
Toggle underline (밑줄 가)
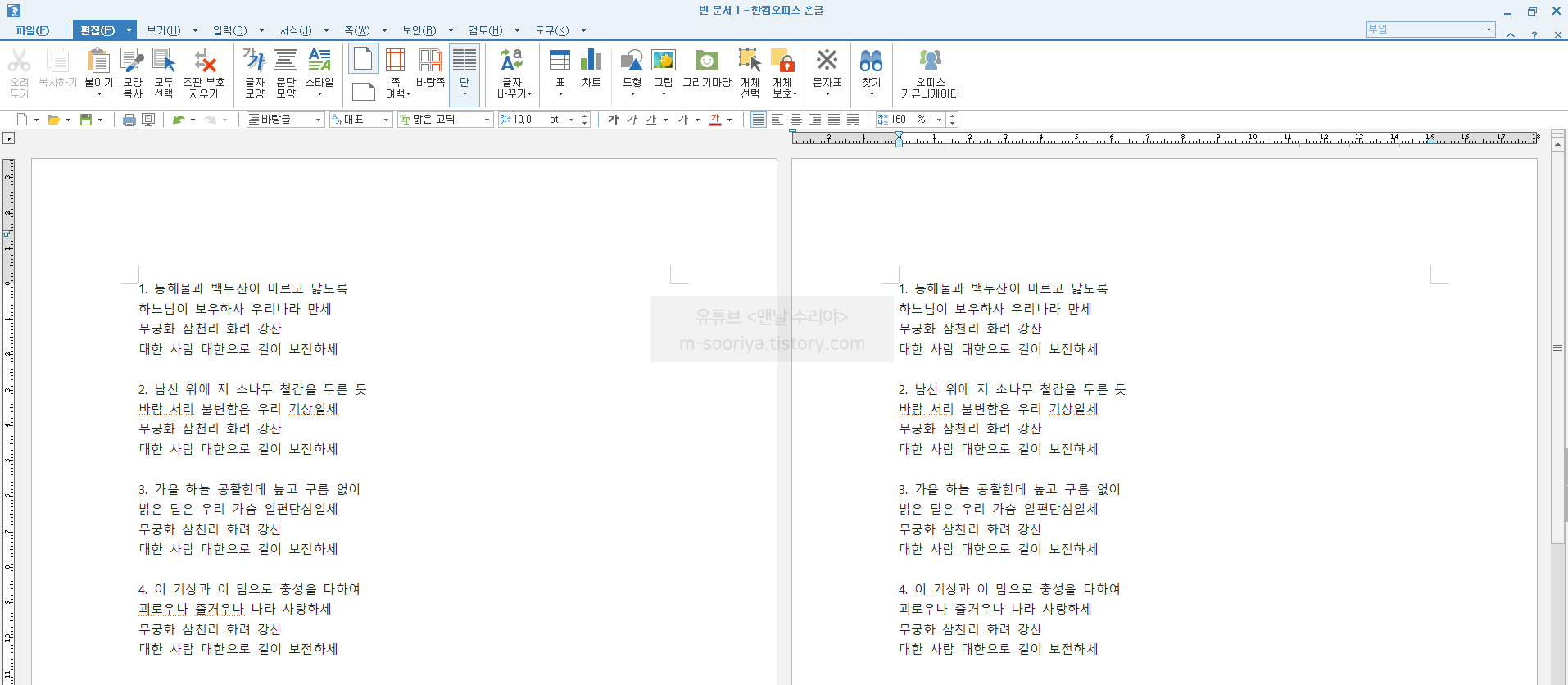pyautogui.click(x=650, y=120)
